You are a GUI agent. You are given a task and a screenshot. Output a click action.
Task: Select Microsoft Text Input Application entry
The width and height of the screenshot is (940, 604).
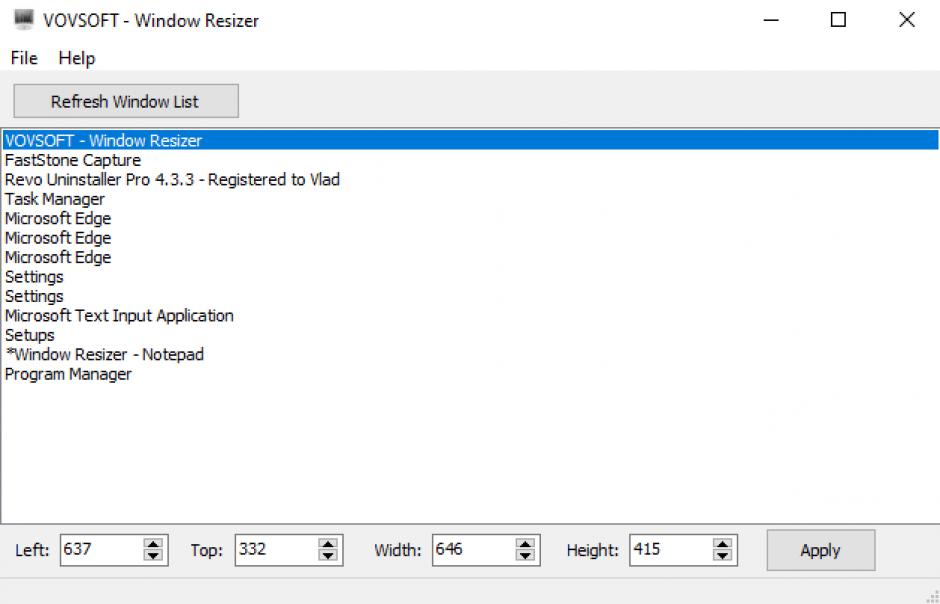[x=470, y=315]
